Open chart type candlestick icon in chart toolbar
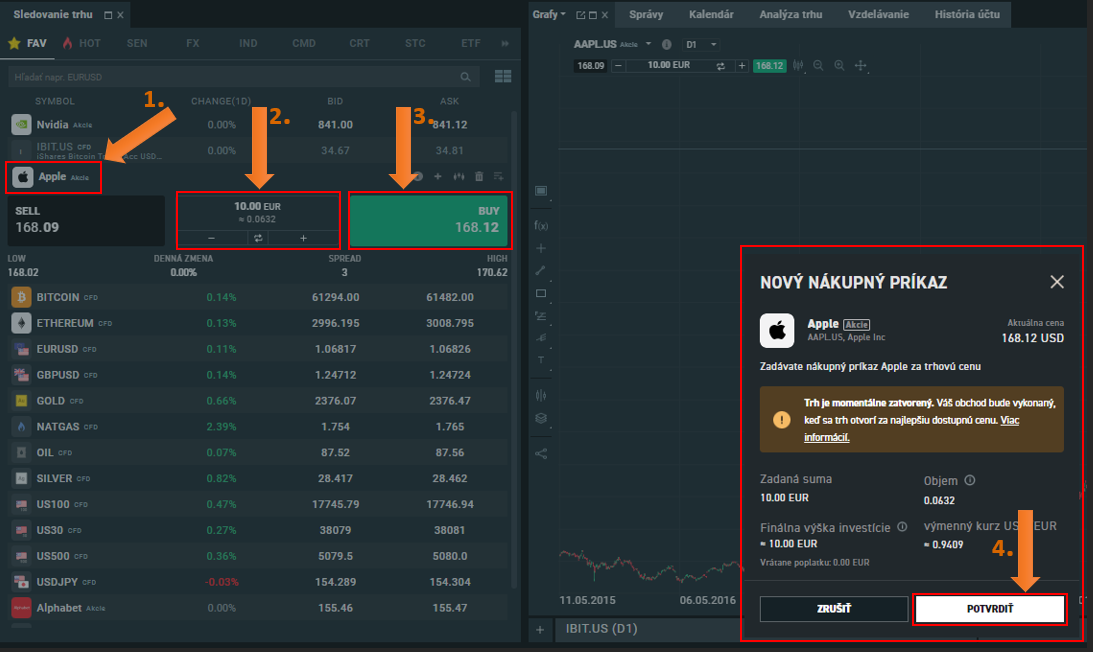The width and height of the screenshot is (1093, 652). tap(798, 66)
